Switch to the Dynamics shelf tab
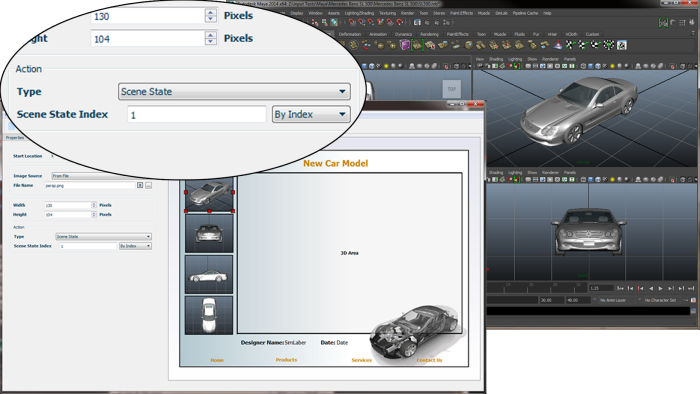Viewport: 700px width, 394px height. [x=403, y=34]
